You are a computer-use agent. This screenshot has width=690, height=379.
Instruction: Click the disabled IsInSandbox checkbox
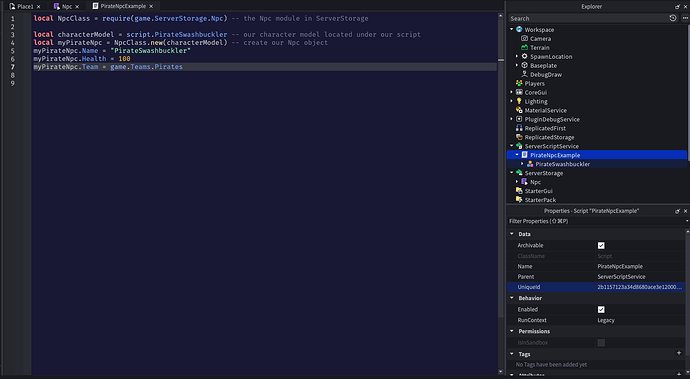tap(601, 342)
